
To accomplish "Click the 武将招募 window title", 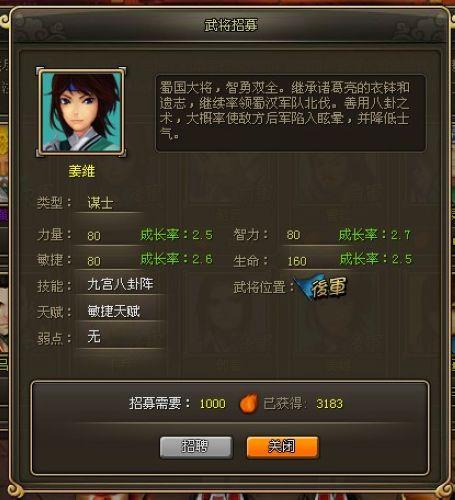I will click(x=231, y=25).
